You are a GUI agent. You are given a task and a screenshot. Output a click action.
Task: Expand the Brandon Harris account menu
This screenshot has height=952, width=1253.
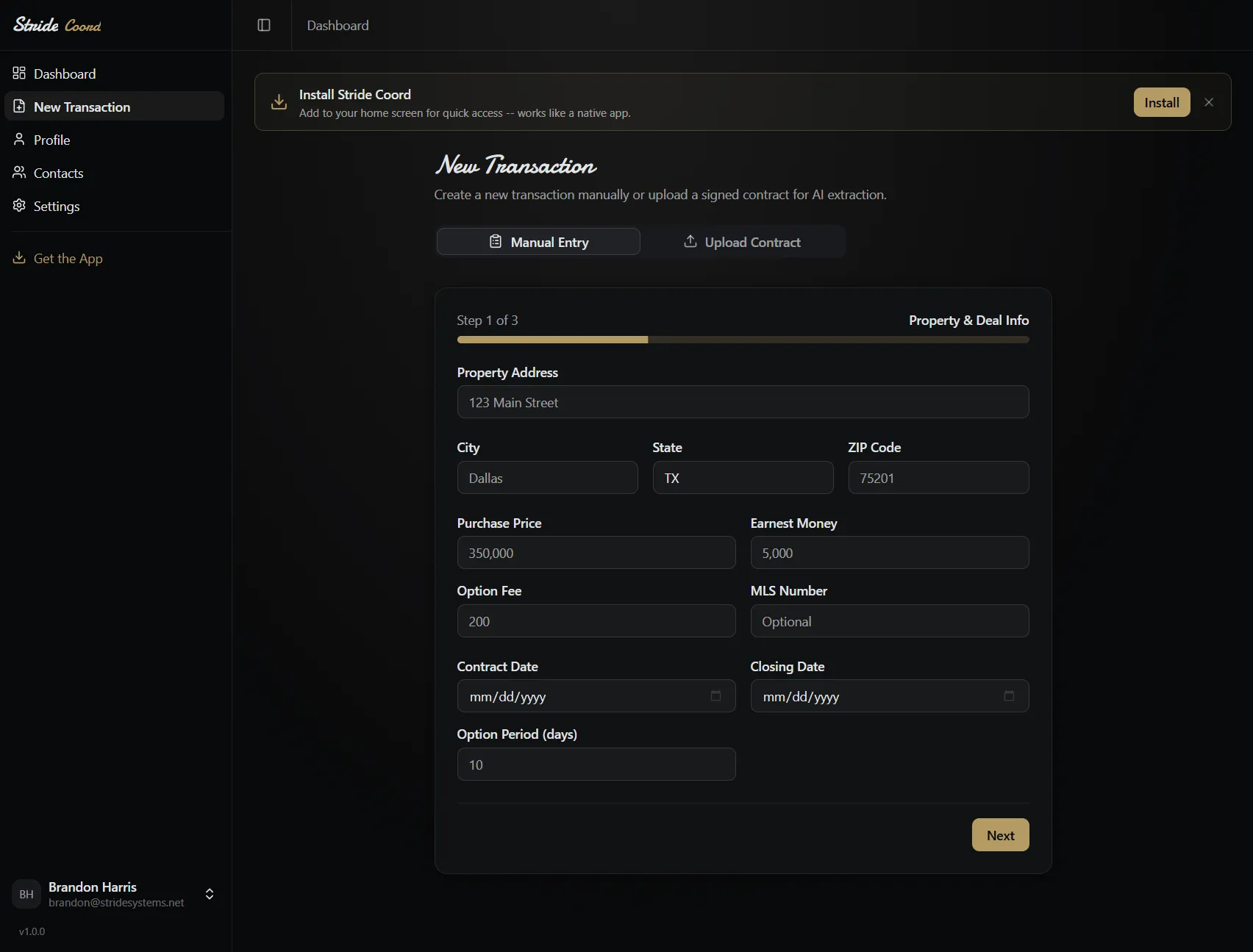click(209, 894)
